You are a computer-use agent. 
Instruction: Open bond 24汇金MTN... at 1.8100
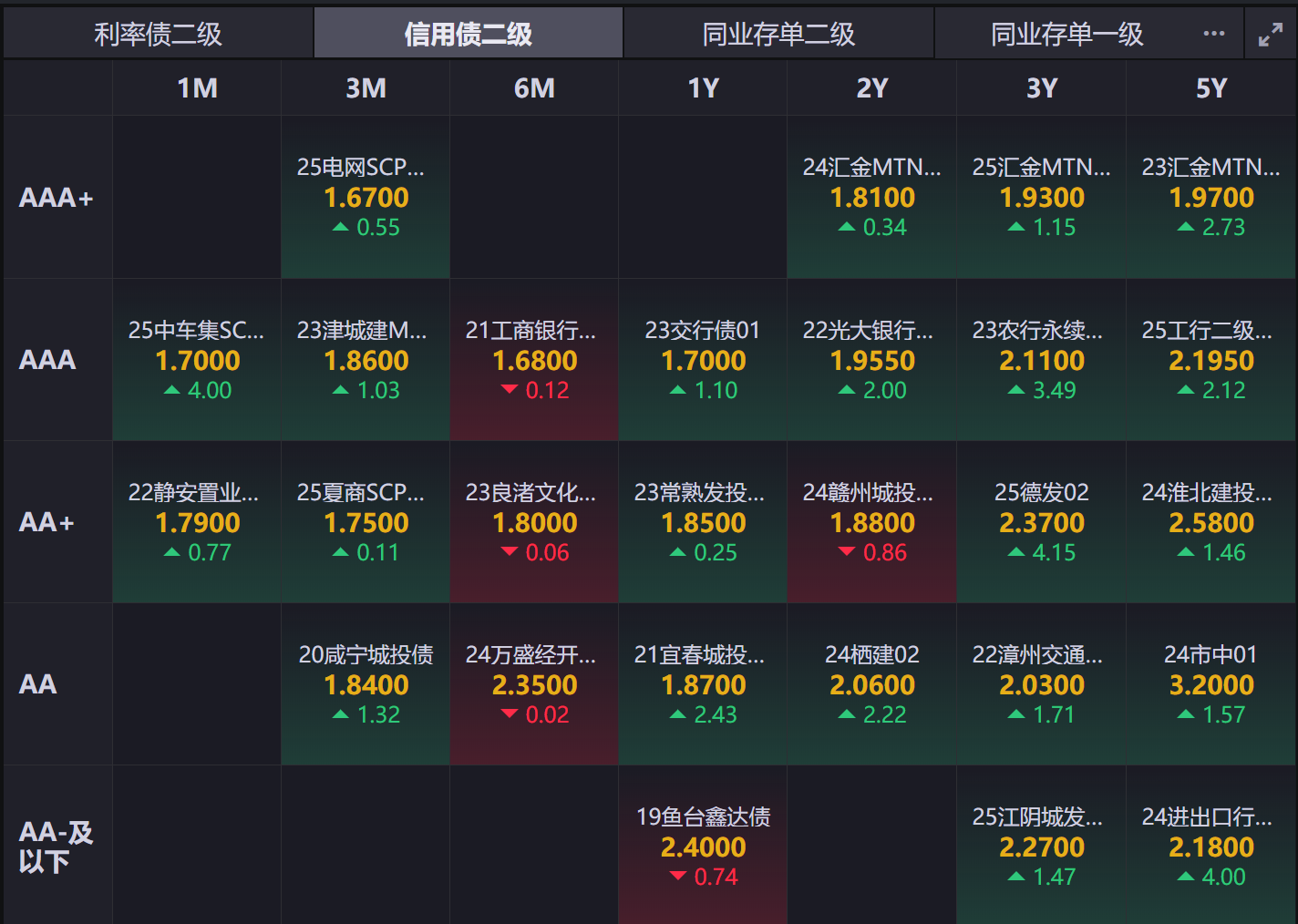pyautogui.click(x=872, y=198)
